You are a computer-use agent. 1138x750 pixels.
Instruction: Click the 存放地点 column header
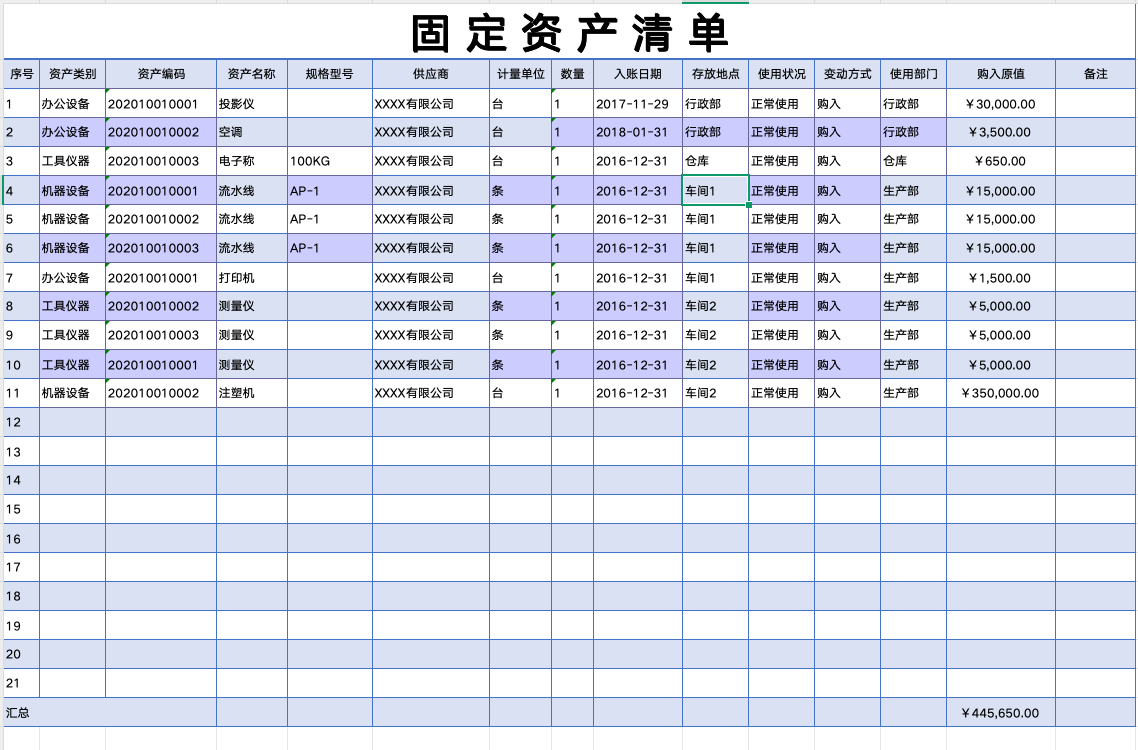[716, 74]
